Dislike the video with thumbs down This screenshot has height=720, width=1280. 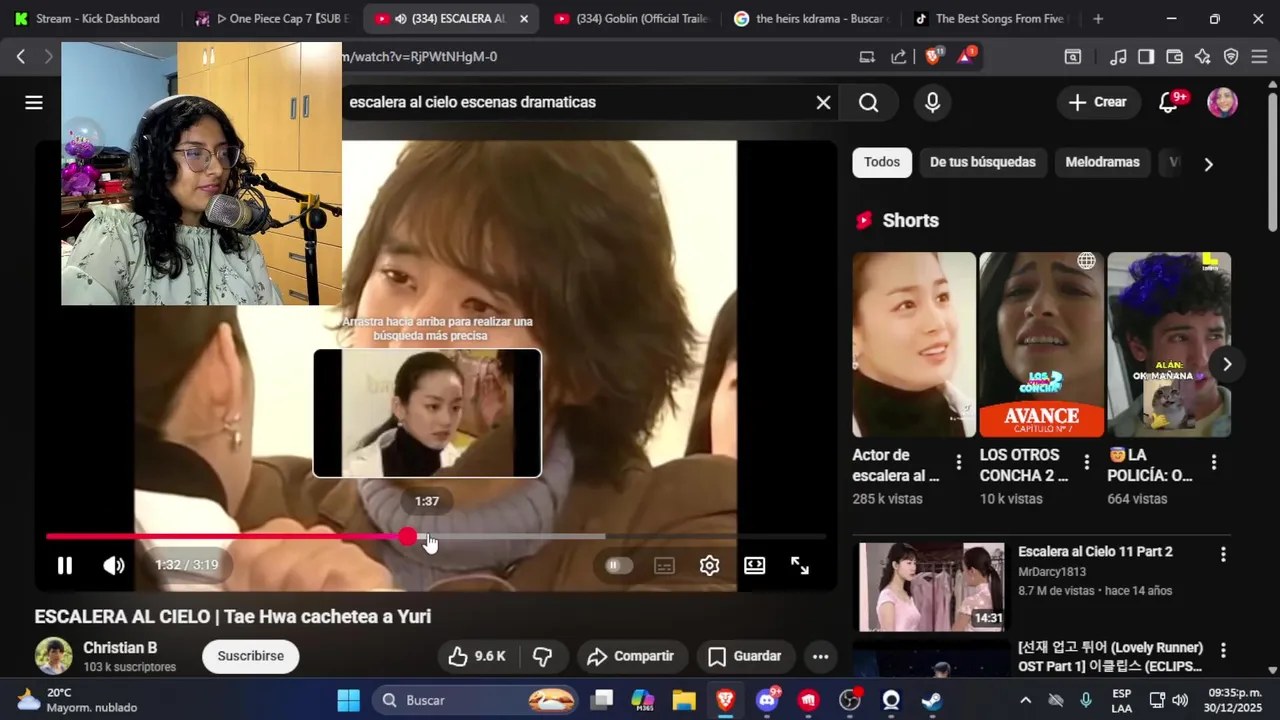(x=542, y=656)
